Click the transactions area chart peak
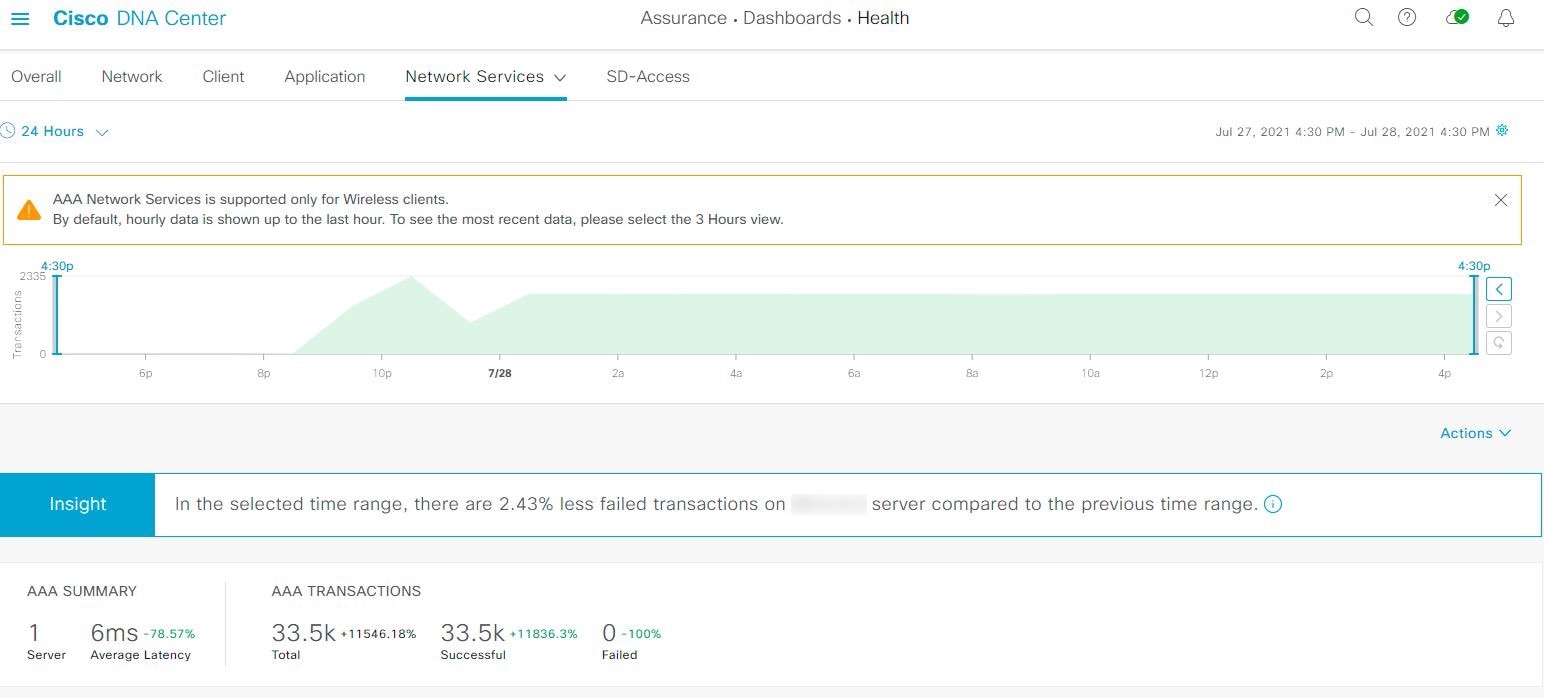This screenshot has height=698, width=1544. point(410,277)
